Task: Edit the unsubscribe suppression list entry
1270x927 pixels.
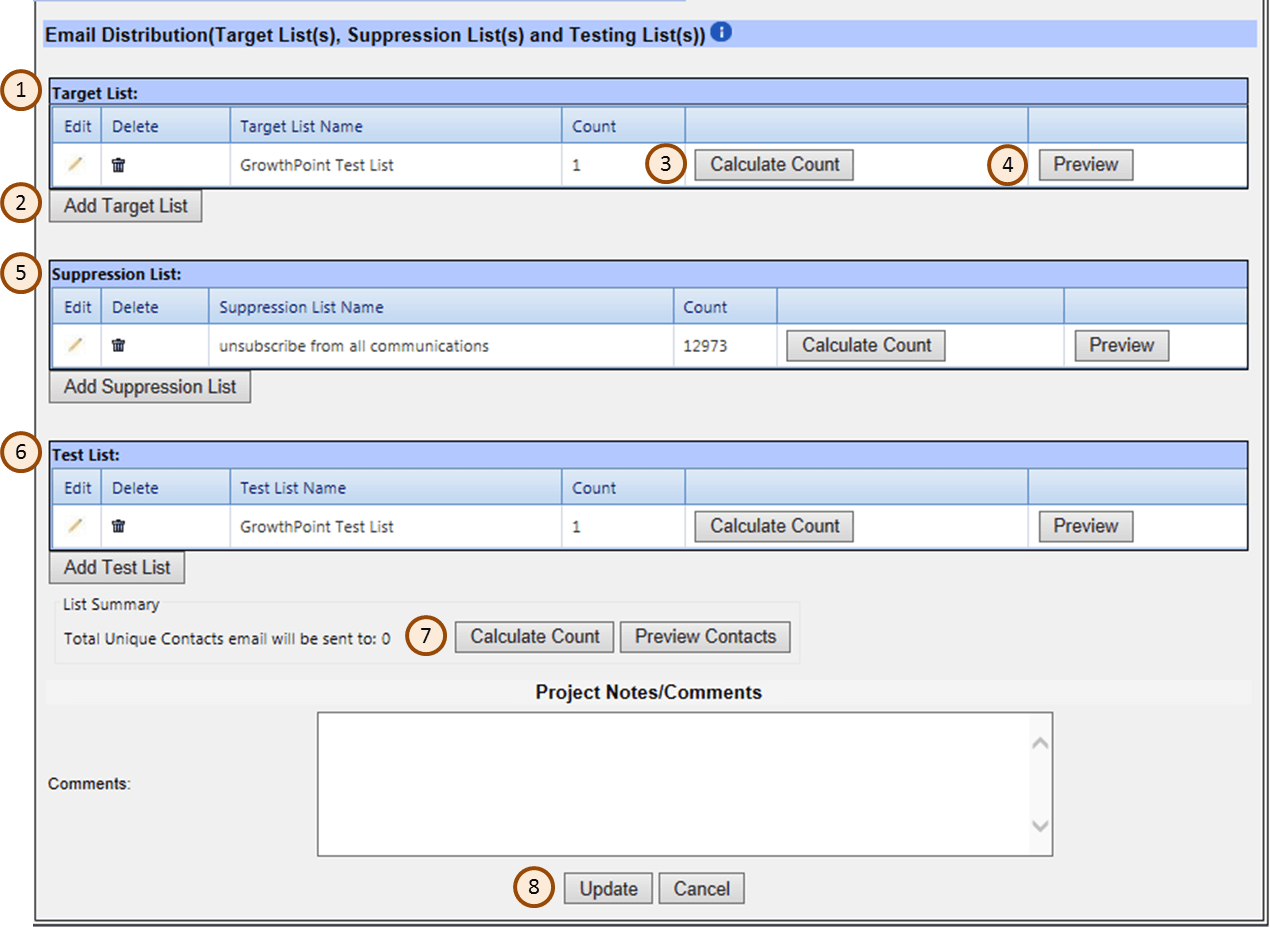Action: [x=75, y=345]
